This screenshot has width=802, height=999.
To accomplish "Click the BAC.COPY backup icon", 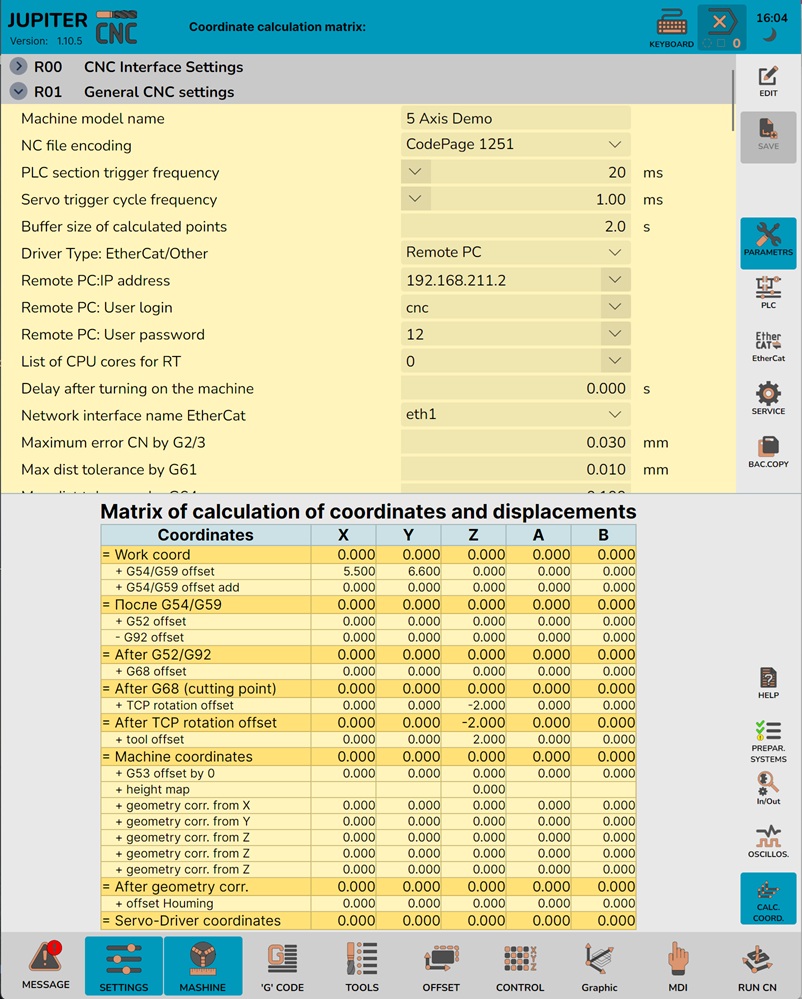I will click(x=768, y=452).
